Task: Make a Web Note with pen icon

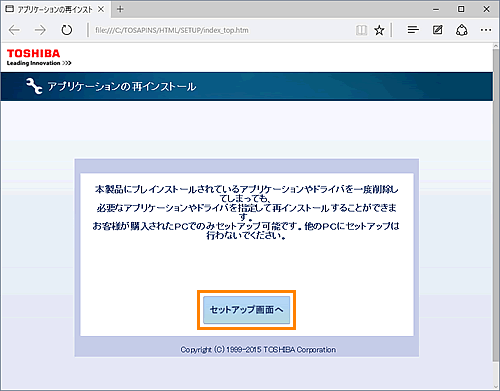Action: click(437, 30)
